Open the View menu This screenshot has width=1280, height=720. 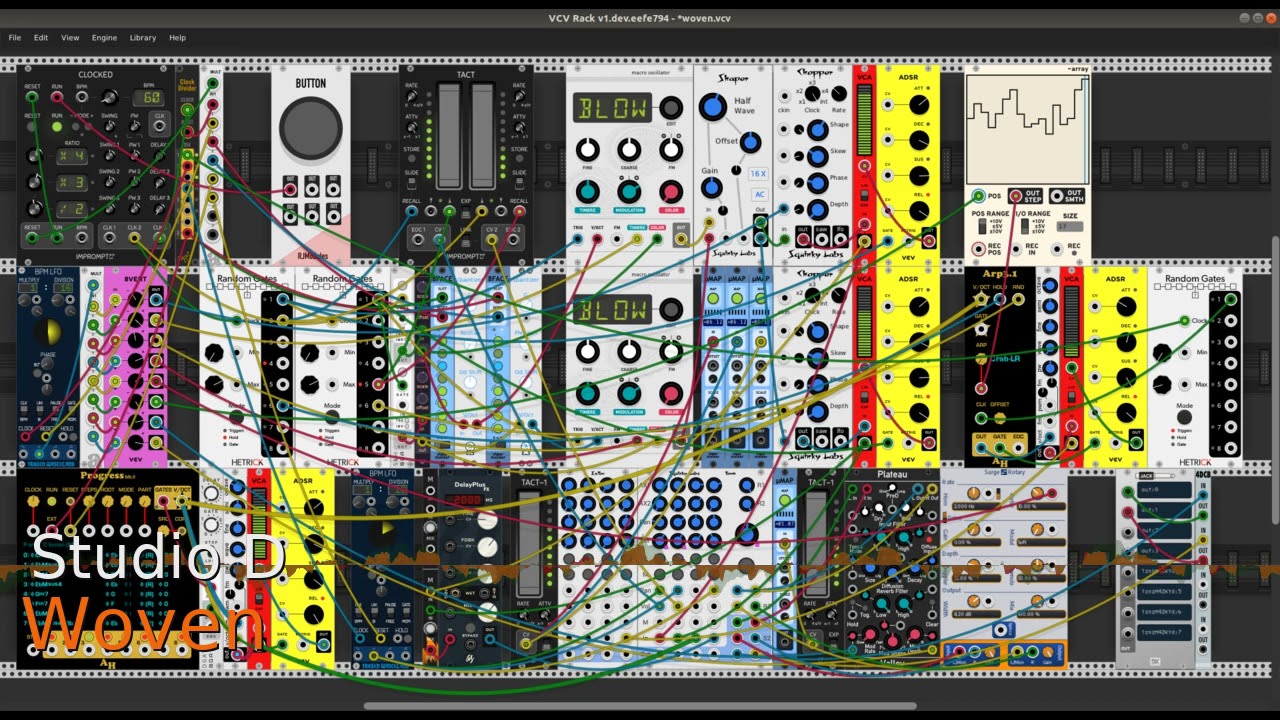[x=70, y=38]
